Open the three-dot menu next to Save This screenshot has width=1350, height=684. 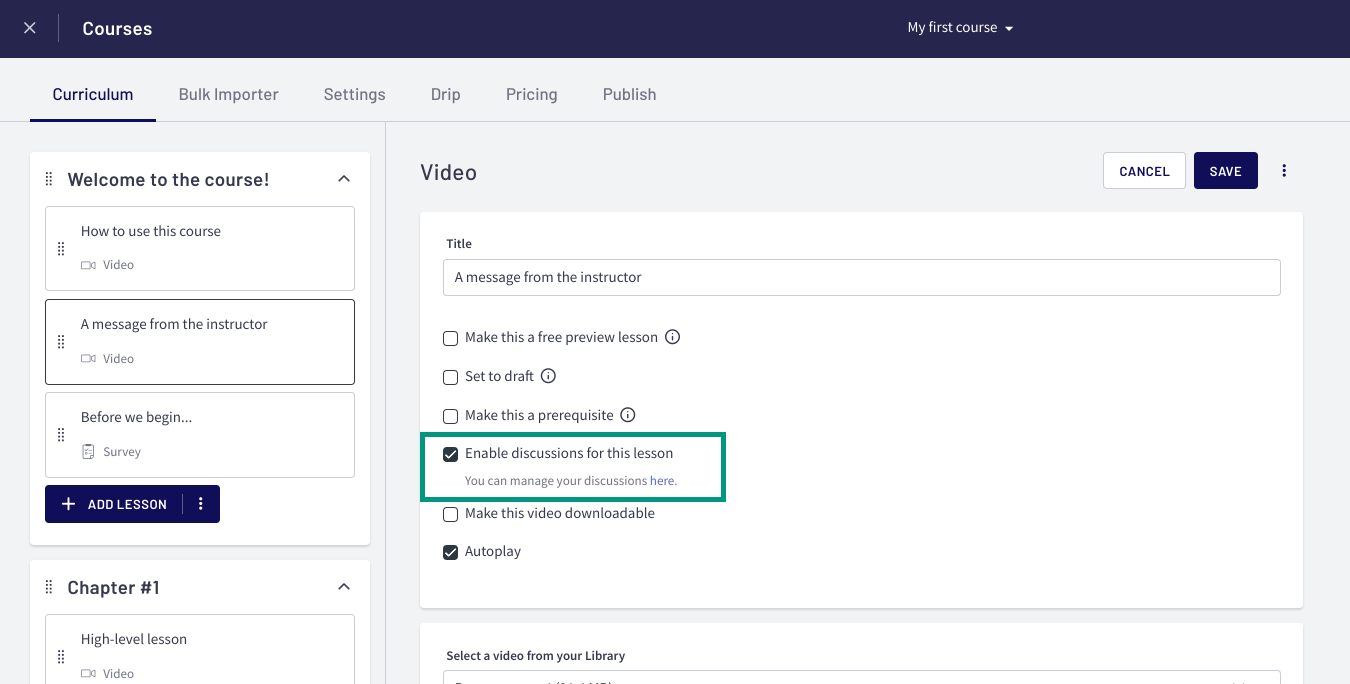(1284, 171)
